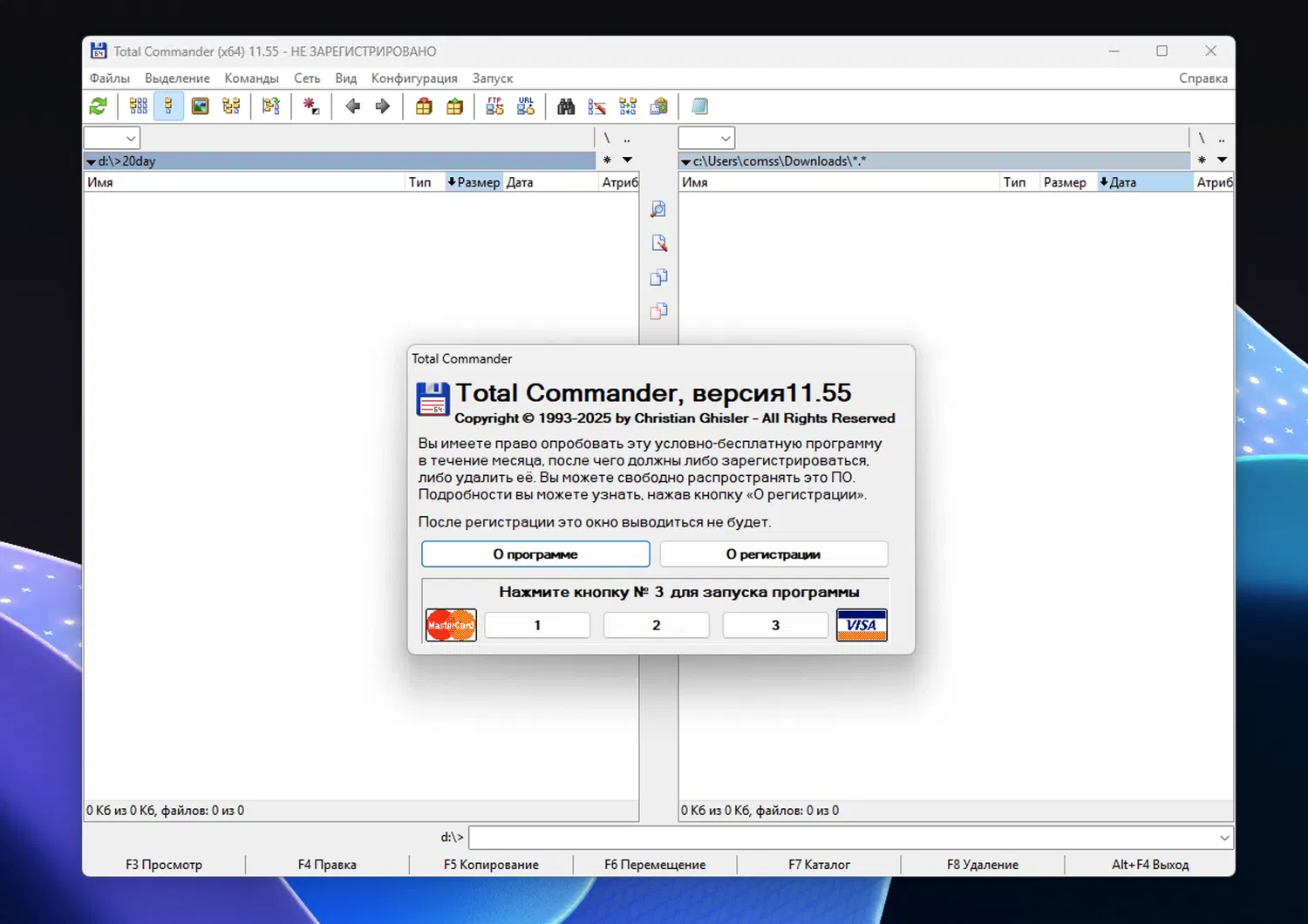Image resolution: width=1308 pixels, height=924 pixels.
Task: Click the F8 Удаление button
Action: (x=983, y=865)
